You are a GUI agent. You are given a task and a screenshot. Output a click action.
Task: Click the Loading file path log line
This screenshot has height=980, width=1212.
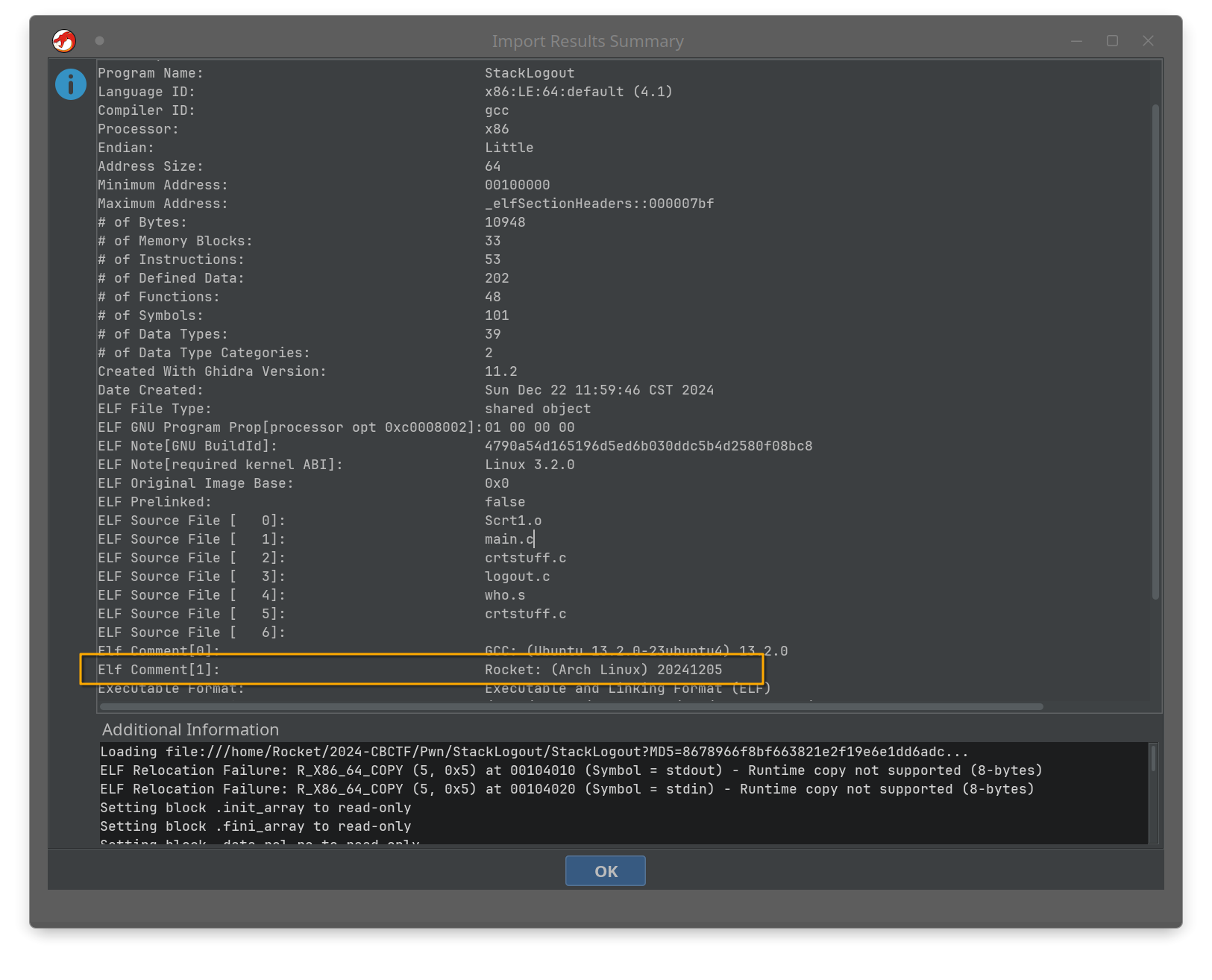point(534,752)
